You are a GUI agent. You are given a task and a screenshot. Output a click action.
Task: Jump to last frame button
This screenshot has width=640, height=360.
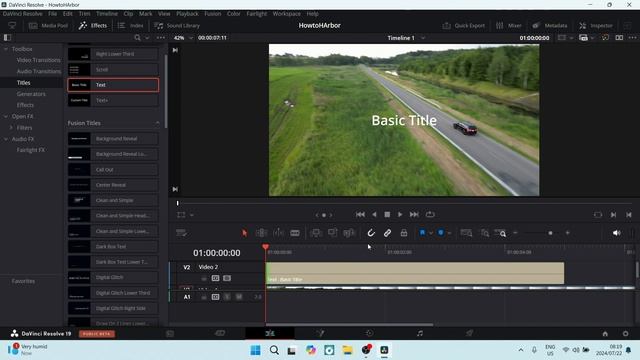pyautogui.click(x=414, y=214)
